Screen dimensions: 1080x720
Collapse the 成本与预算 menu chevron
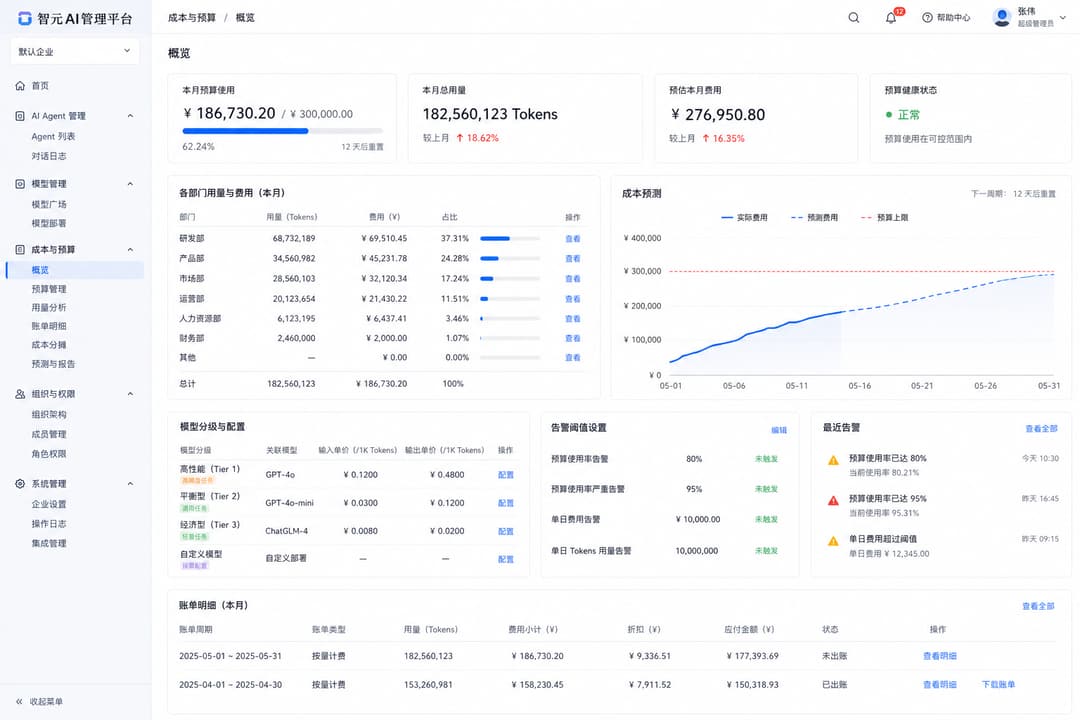[x=130, y=249]
